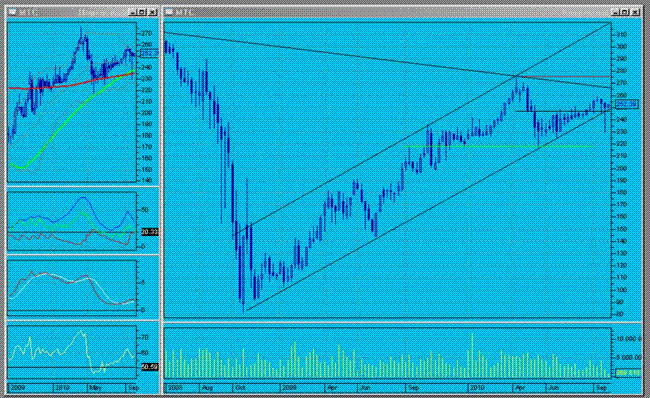Maximize the large right chart window
The image size is (650, 398).
tap(625, 12)
